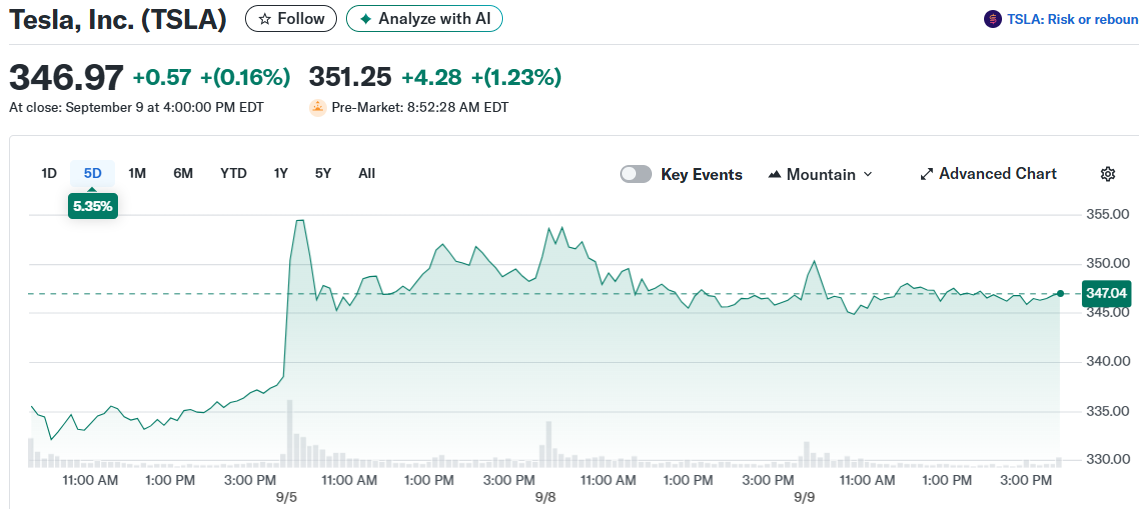The image size is (1139, 509).
Task: Click the Advanced Chart expand arrows icon
Action: (926, 174)
